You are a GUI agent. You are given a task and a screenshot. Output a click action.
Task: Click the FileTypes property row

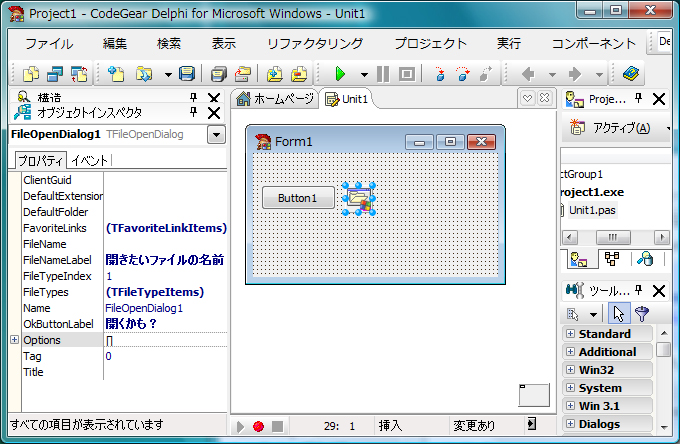[124, 292]
